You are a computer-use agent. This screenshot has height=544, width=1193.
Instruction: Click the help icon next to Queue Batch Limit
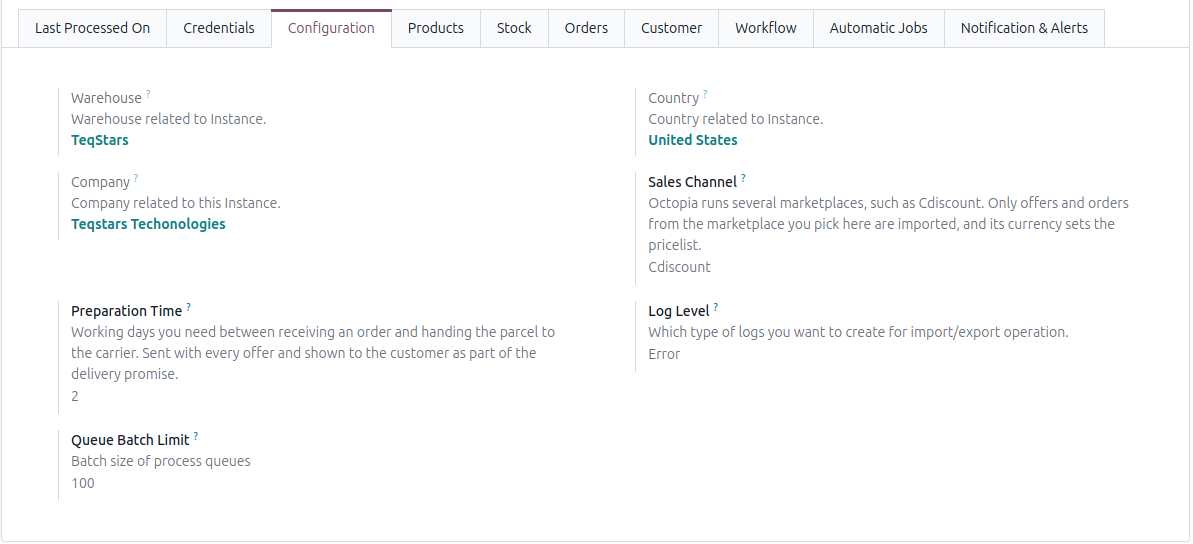coord(196,436)
